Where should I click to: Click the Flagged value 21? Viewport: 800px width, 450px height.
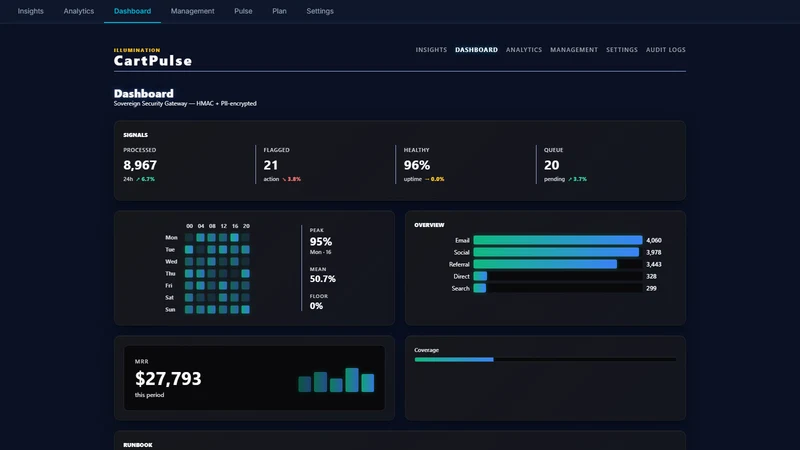(x=270, y=165)
